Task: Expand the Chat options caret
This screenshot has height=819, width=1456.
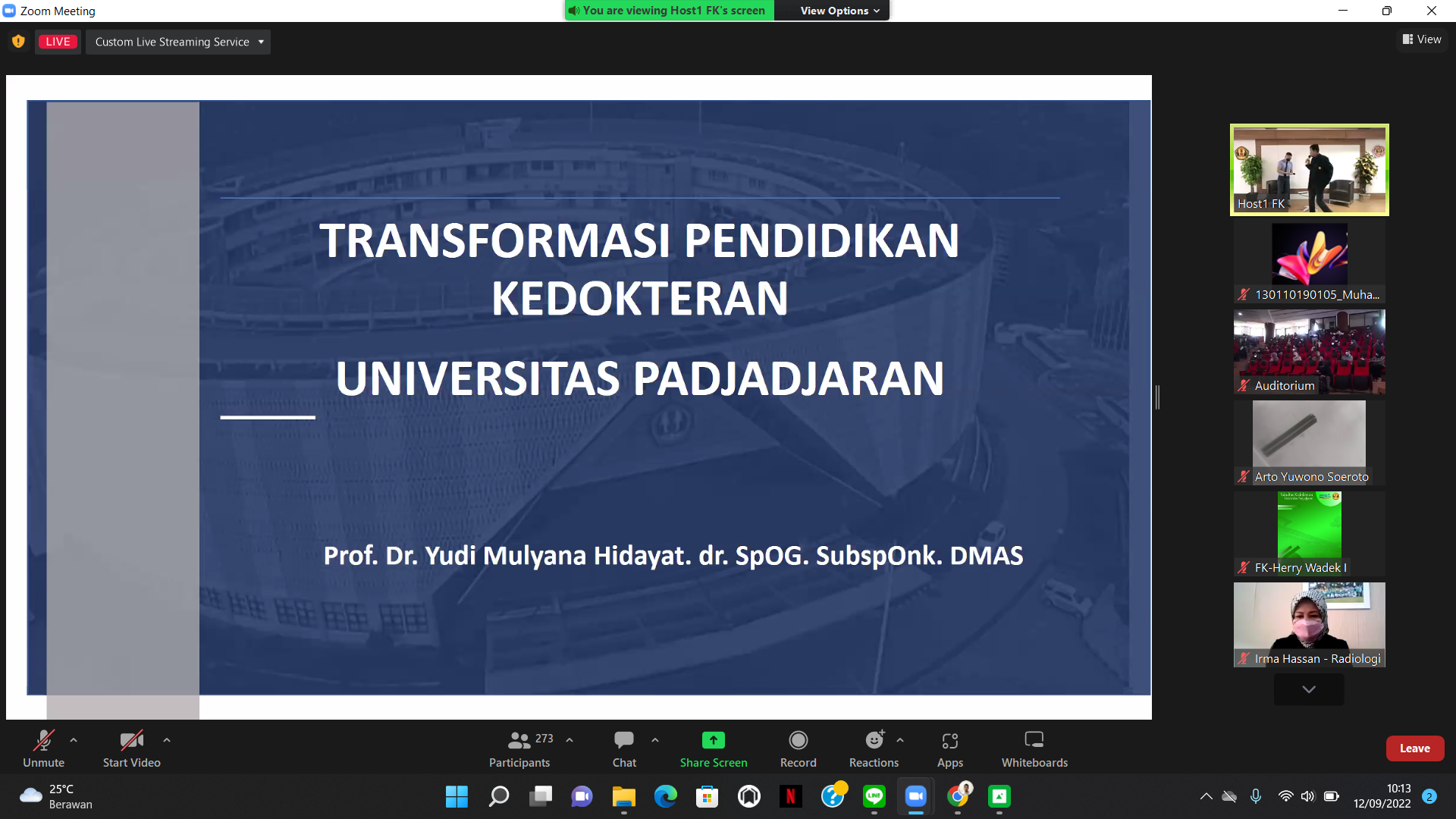Action: (x=655, y=739)
